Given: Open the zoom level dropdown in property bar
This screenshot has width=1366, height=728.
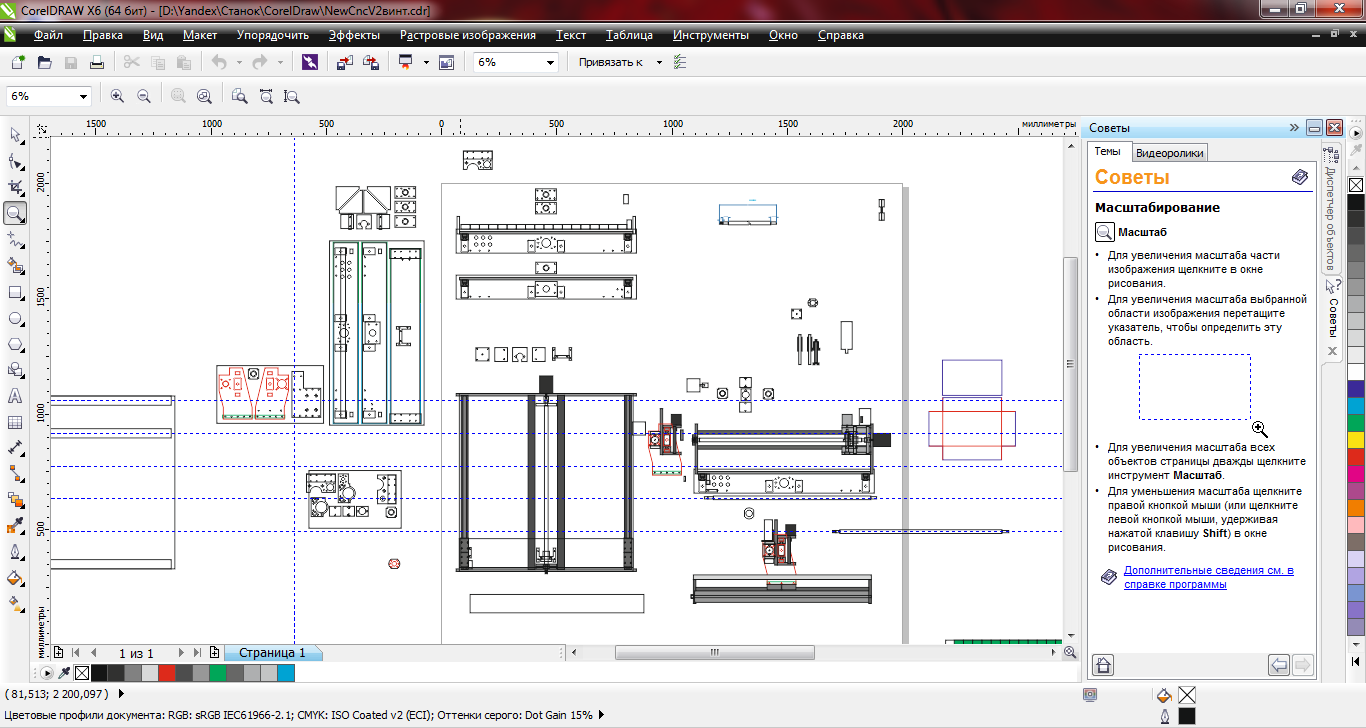Looking at the screenshot, I should (83, 96).
